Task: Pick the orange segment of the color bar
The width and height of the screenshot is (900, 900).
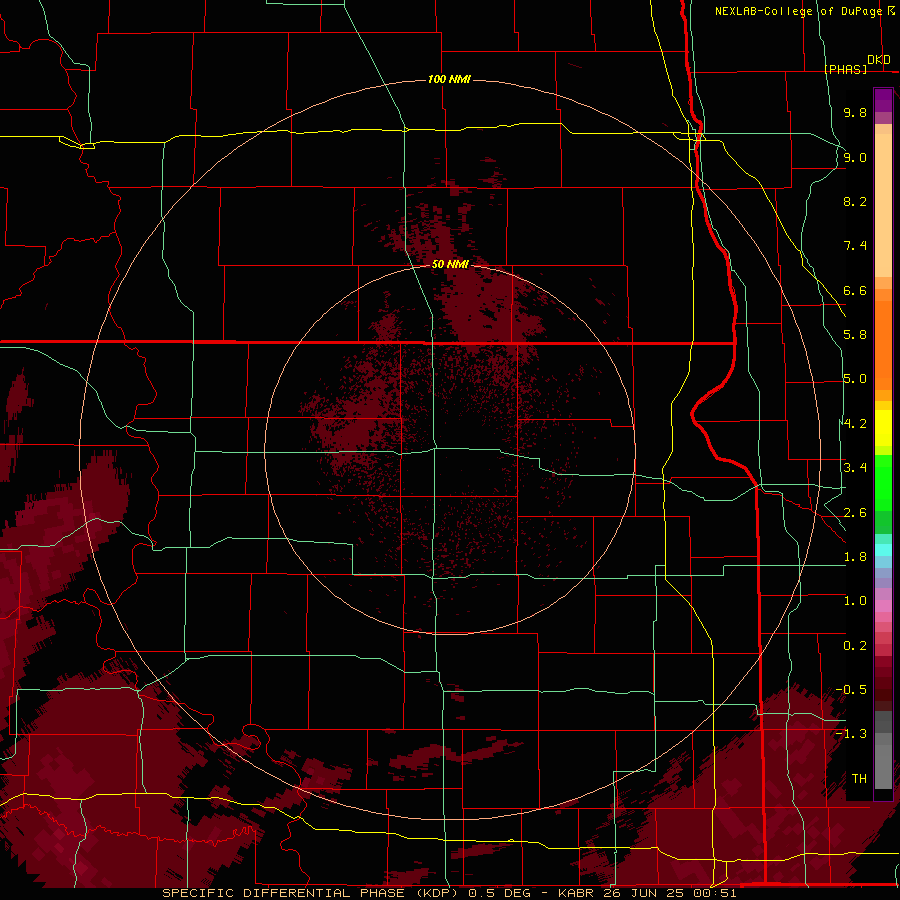Action: (883, 345)
